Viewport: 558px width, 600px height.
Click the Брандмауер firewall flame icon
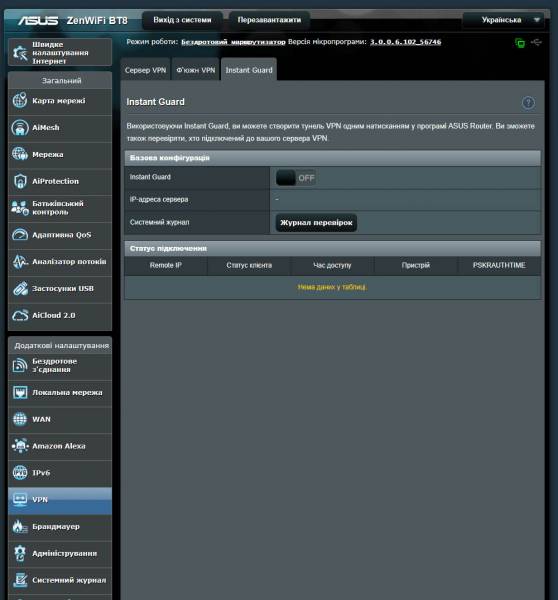pyautogui.click(x=20, y=527)
